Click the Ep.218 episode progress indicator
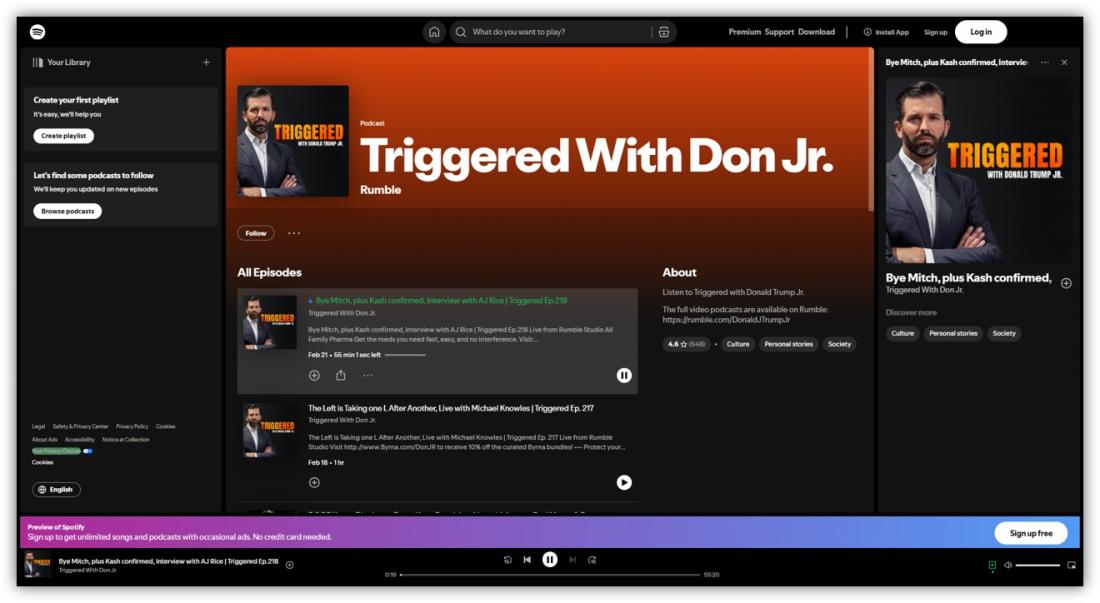Screen dimensions: 1100x603 click(x=405, y=355)
